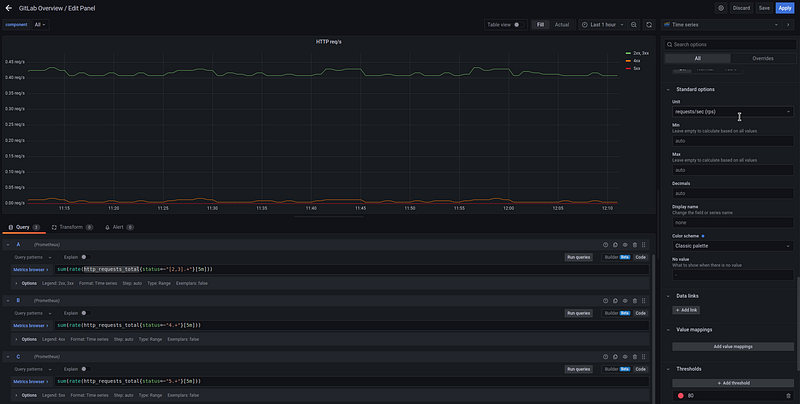
Task: Toggle Explain for query B
Action: click(86, 313)
